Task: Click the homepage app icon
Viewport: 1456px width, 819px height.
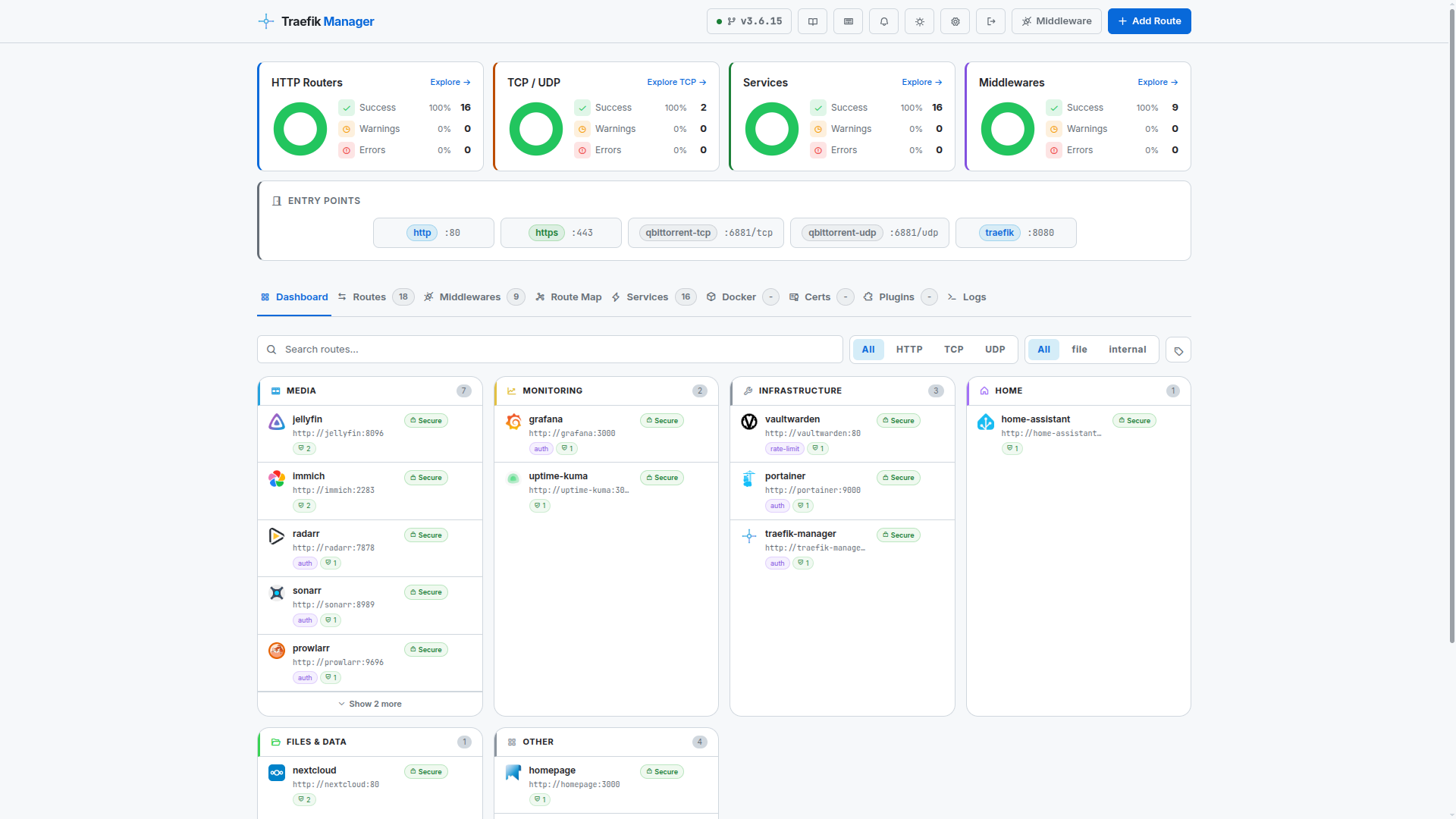Action: (513, 773)
